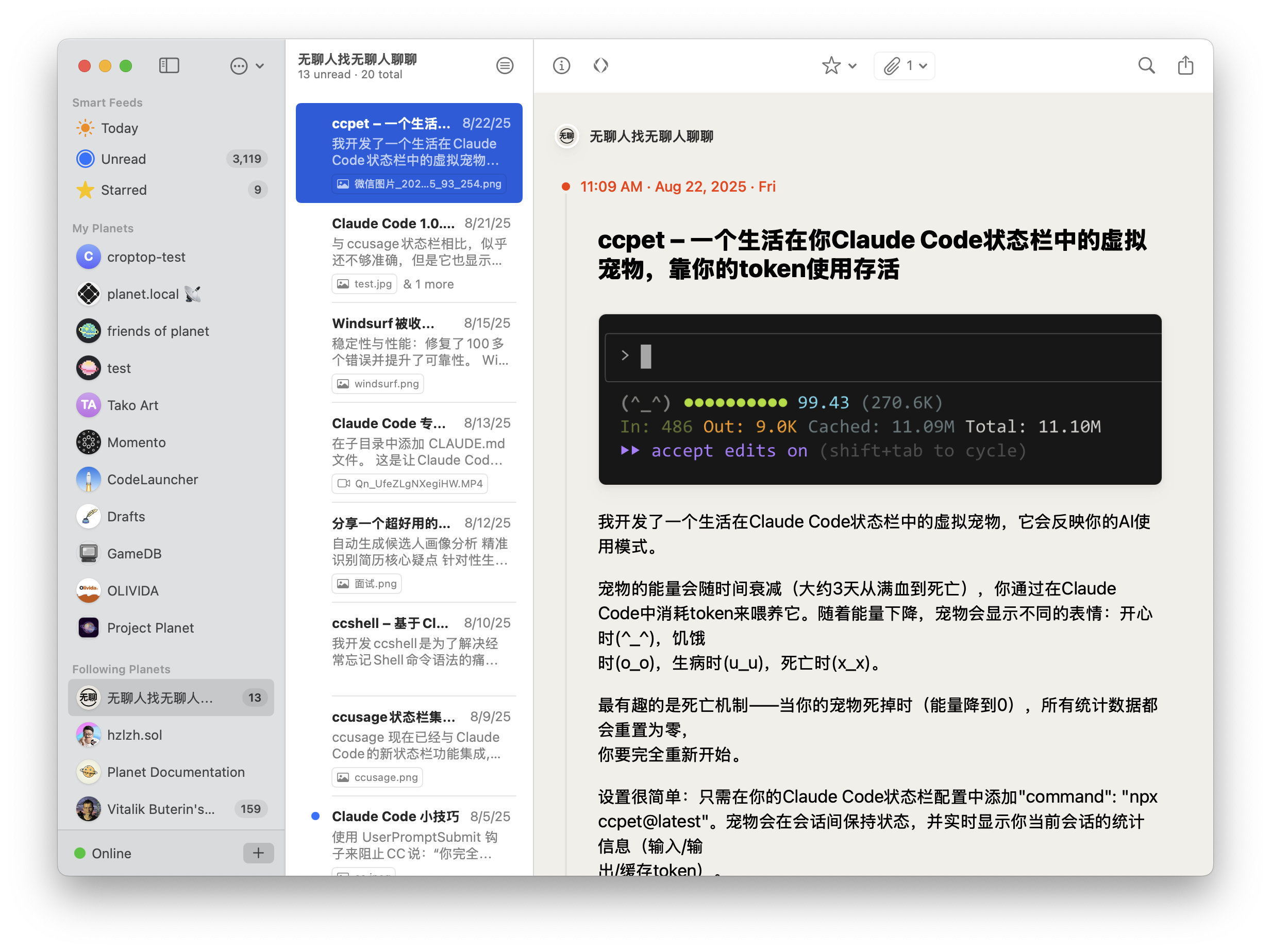Click the share icon in toolbar
Screen dimensions: 1271x952
(x=1185, y=66)
